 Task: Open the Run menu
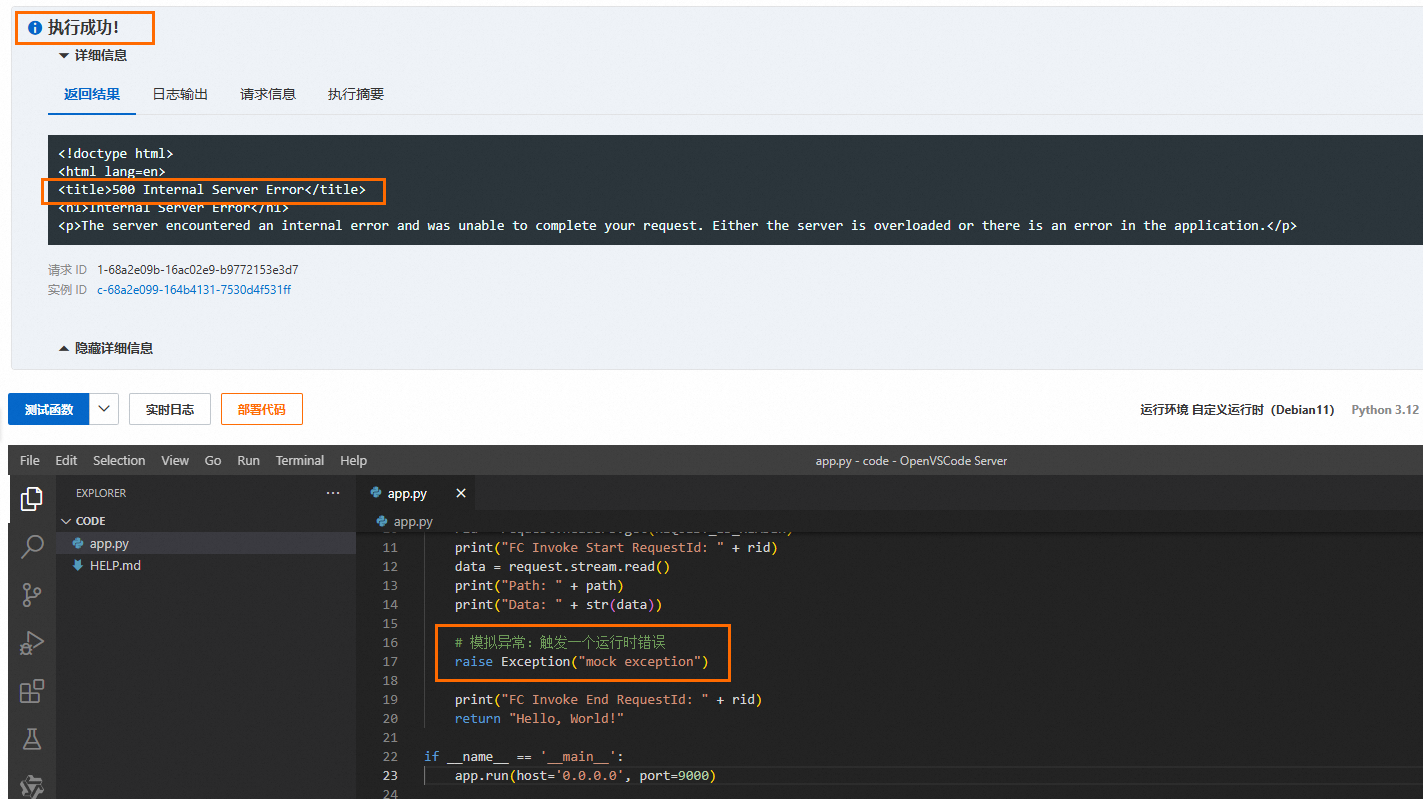(248, 460)
